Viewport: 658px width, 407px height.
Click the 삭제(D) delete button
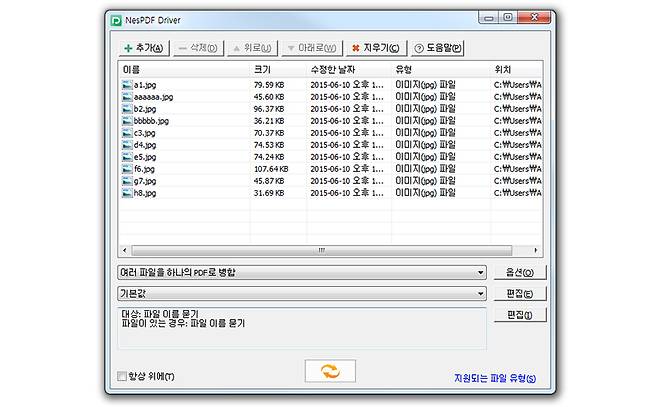tap(198, 48)
